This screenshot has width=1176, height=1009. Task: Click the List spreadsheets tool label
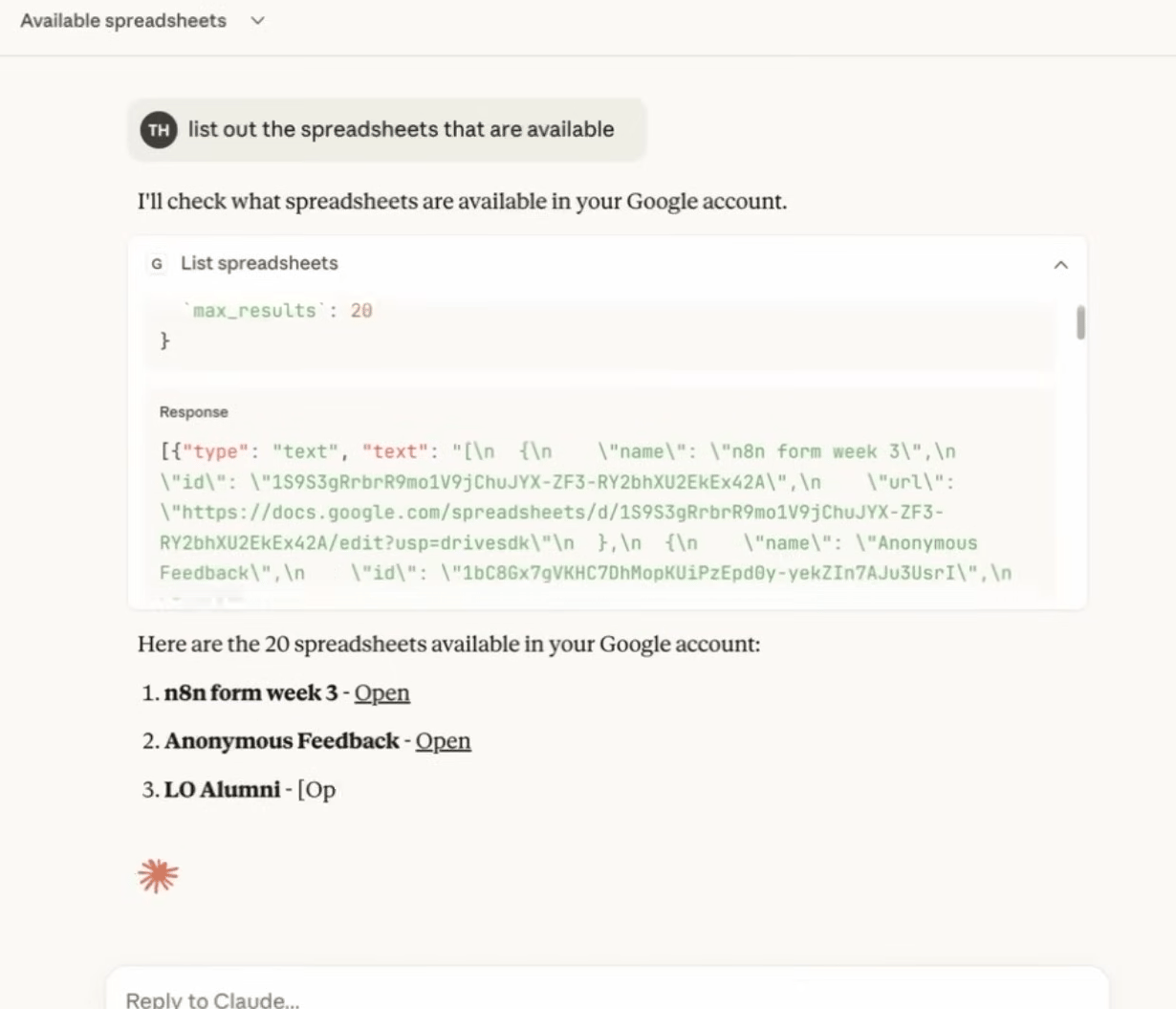pyautogui.click(x=259, y=263)
